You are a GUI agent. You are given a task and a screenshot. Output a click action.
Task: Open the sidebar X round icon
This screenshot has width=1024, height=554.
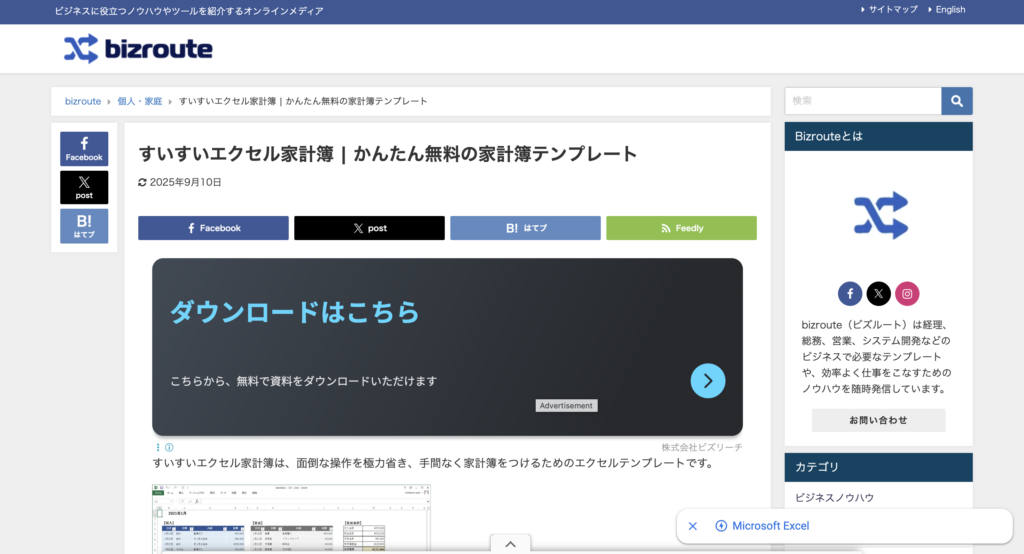(878, 294)
